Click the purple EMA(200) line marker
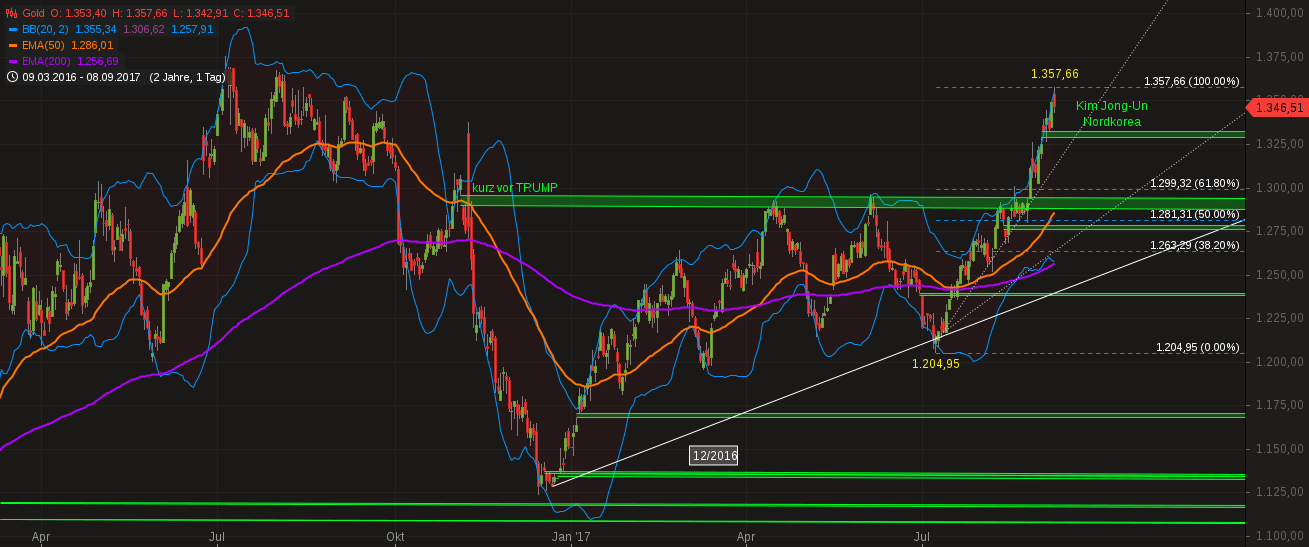The image size is (1309, 547). [12, 61]
